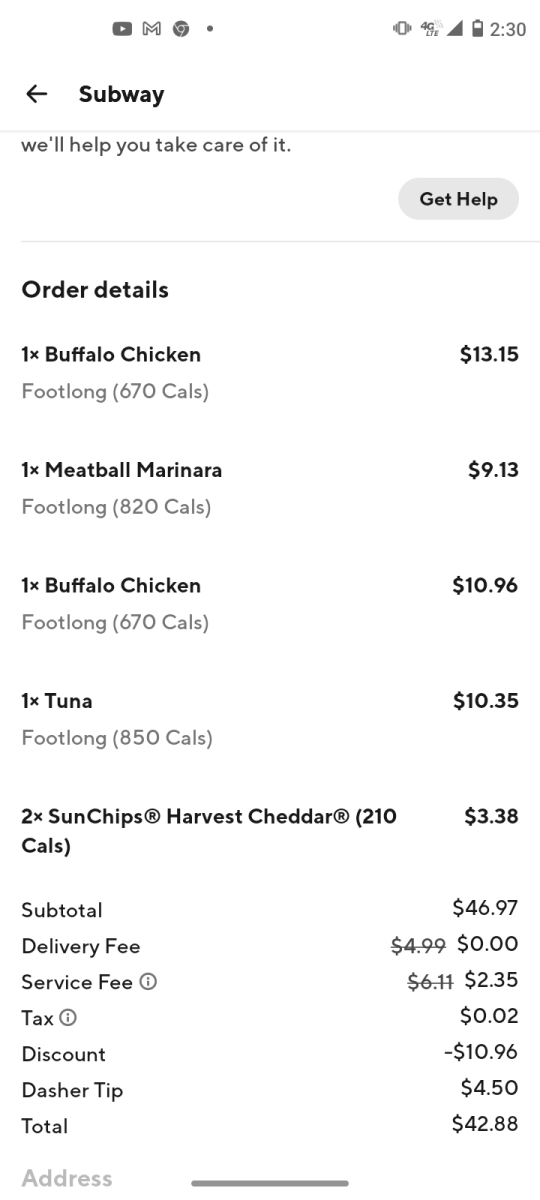Screen dimensions: 540x1200
Task: Tap the battery icon in status bar
Action: click(477, 29)
